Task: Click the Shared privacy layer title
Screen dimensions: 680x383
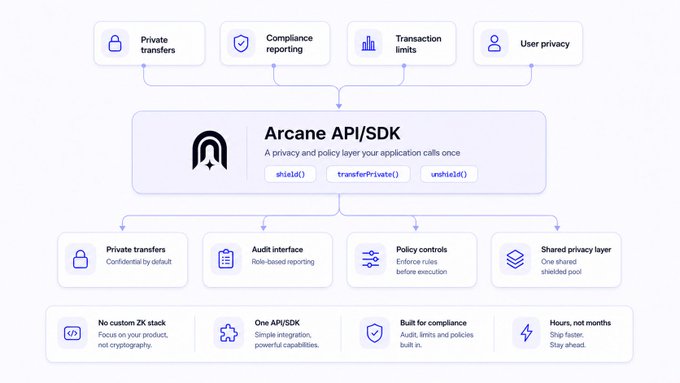Action: pyautogui.click(x=576, y=249)
